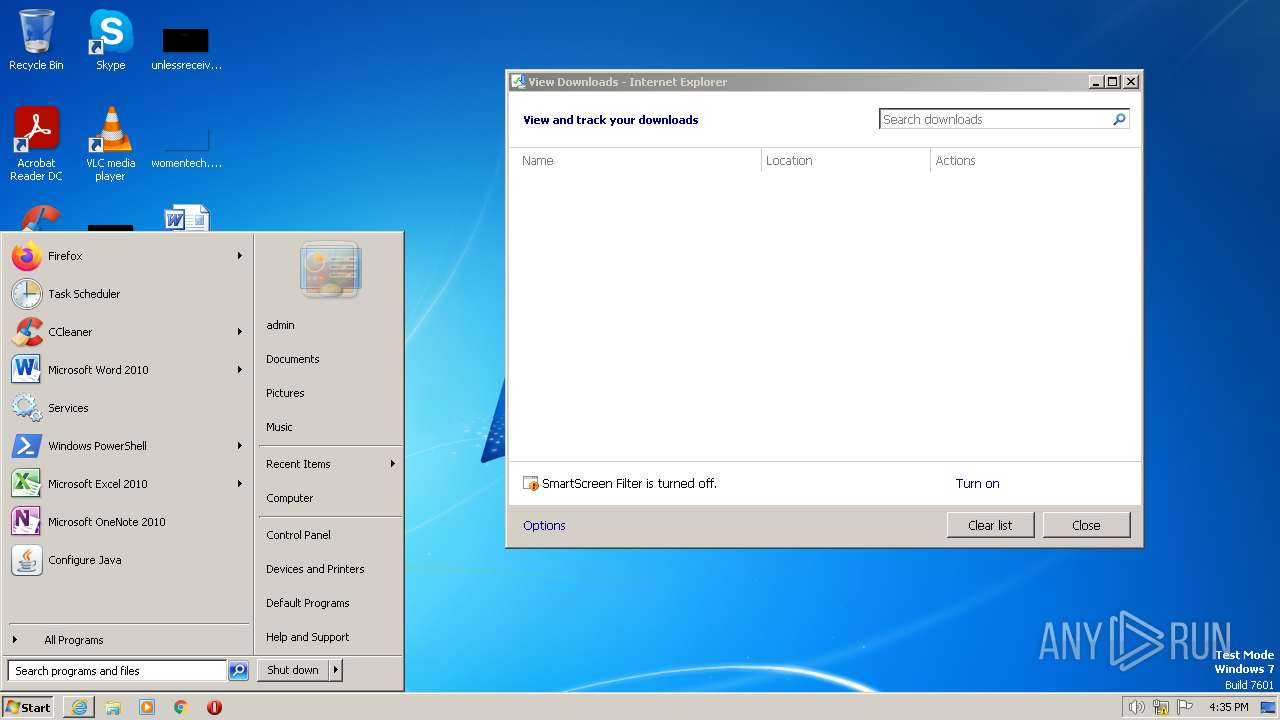Expand the Firefox jump list arrow
The image size is (1280, 720).
pyautogui.click(x=240, y=256)
